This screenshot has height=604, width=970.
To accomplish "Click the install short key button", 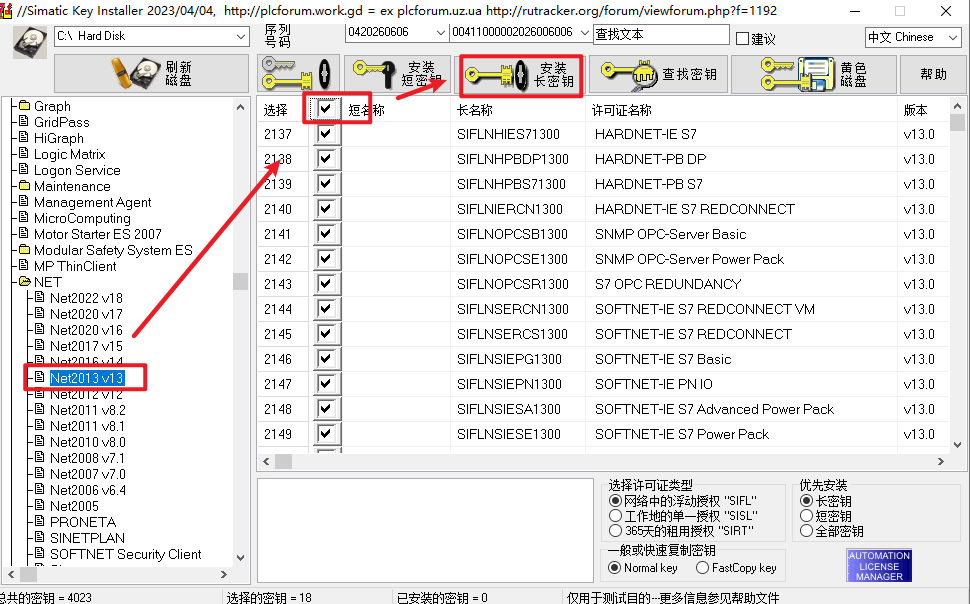I will click(x=397, y=73).
